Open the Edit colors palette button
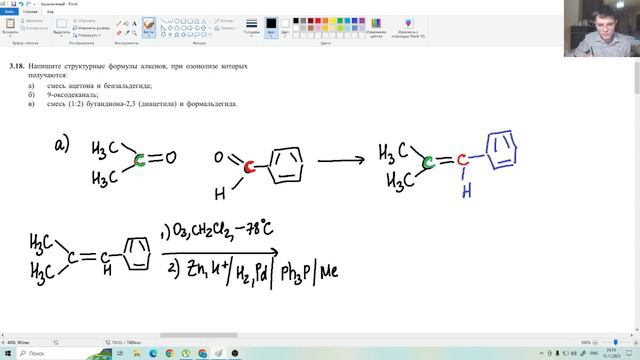640x360 pixels. click(x=376, y=27)
